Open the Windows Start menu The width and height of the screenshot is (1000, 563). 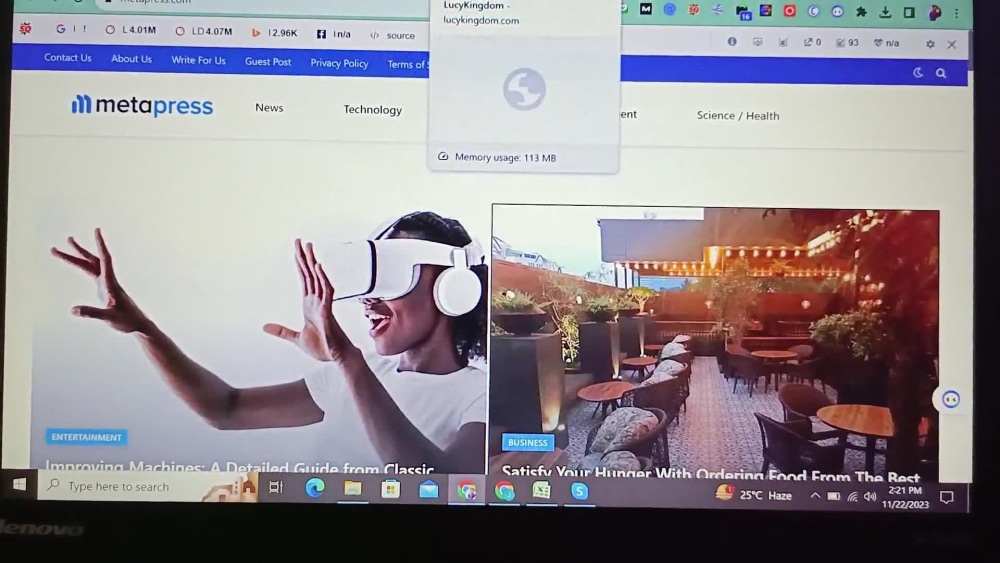pyautogui.click(x=20, y=485)
